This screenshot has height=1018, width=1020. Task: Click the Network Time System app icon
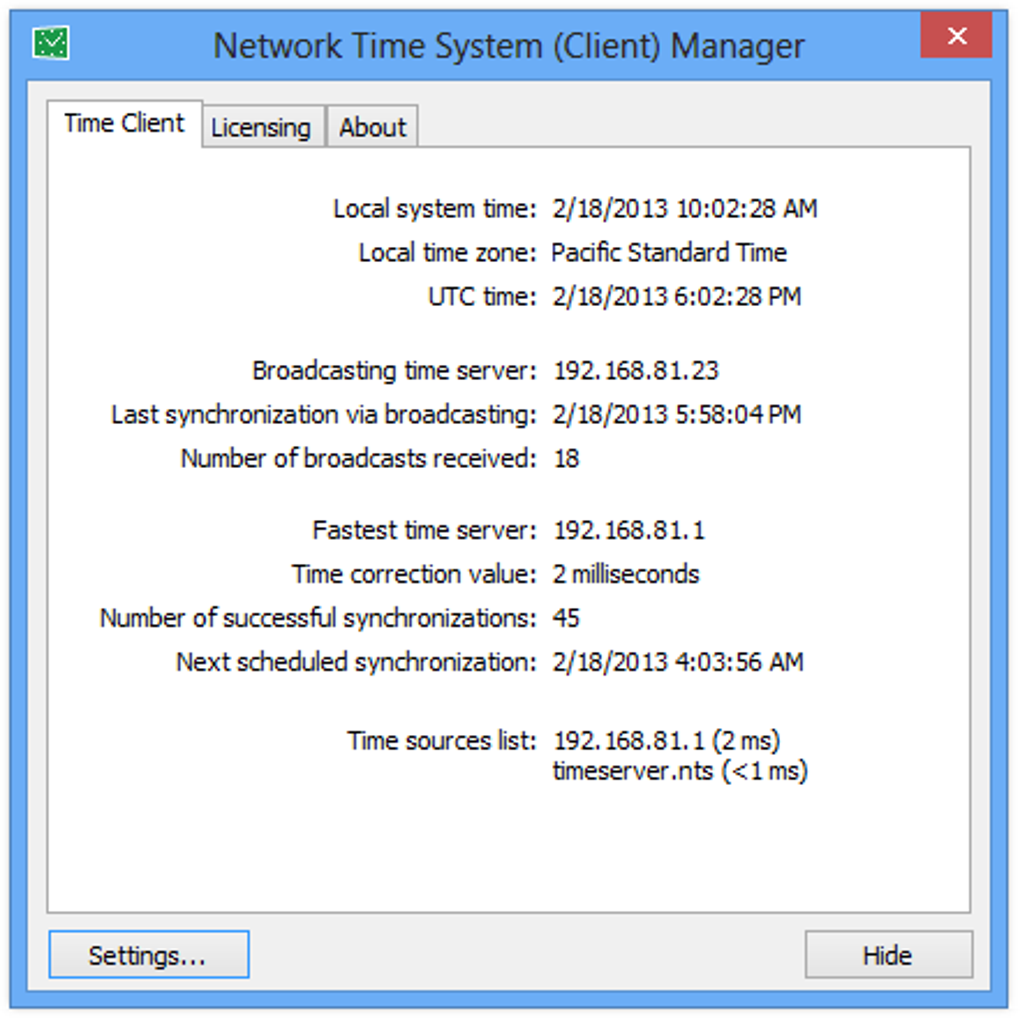[50, 42]
